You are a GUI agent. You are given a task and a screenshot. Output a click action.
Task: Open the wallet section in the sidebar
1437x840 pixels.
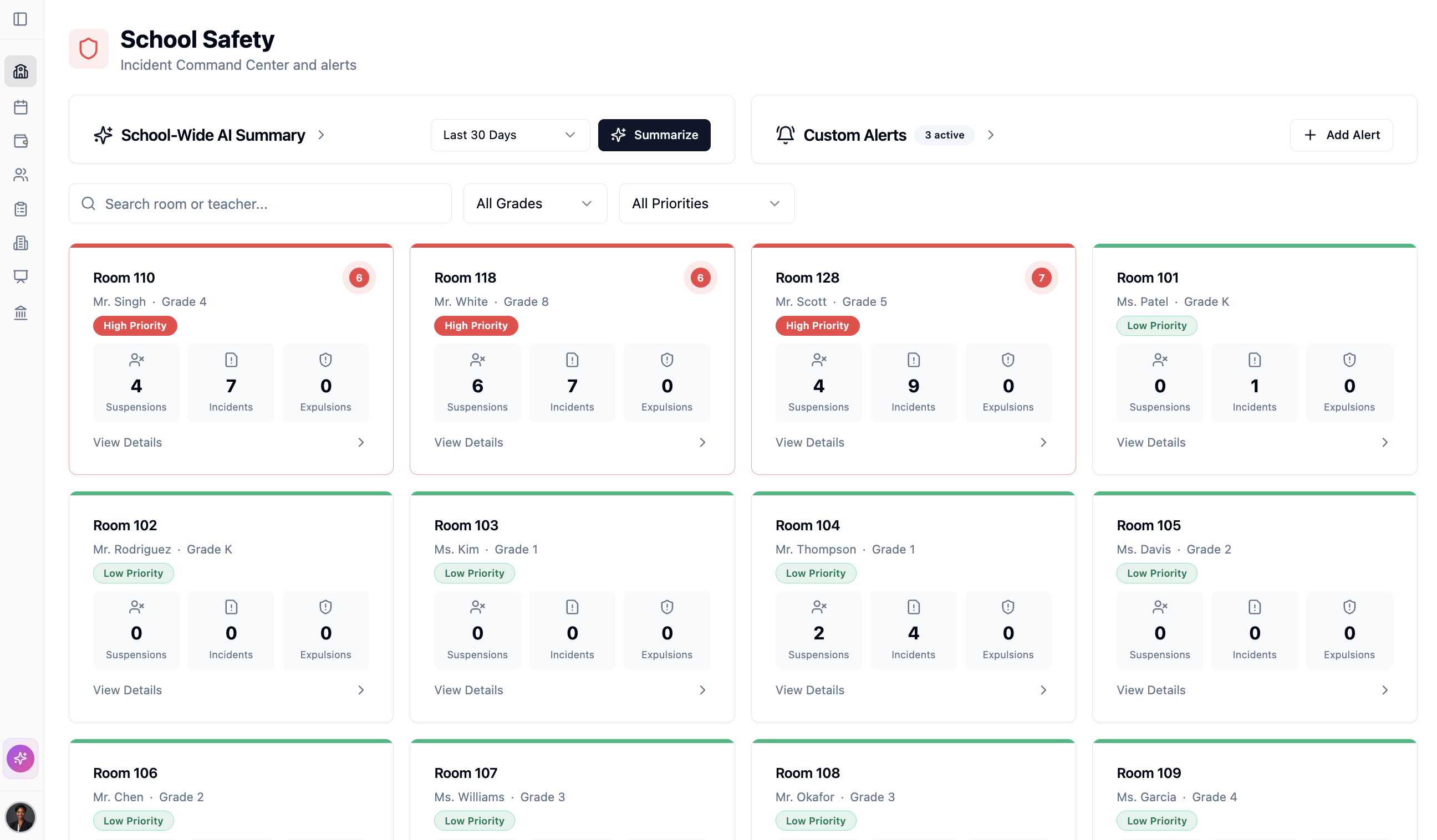(x=21, y=141)
